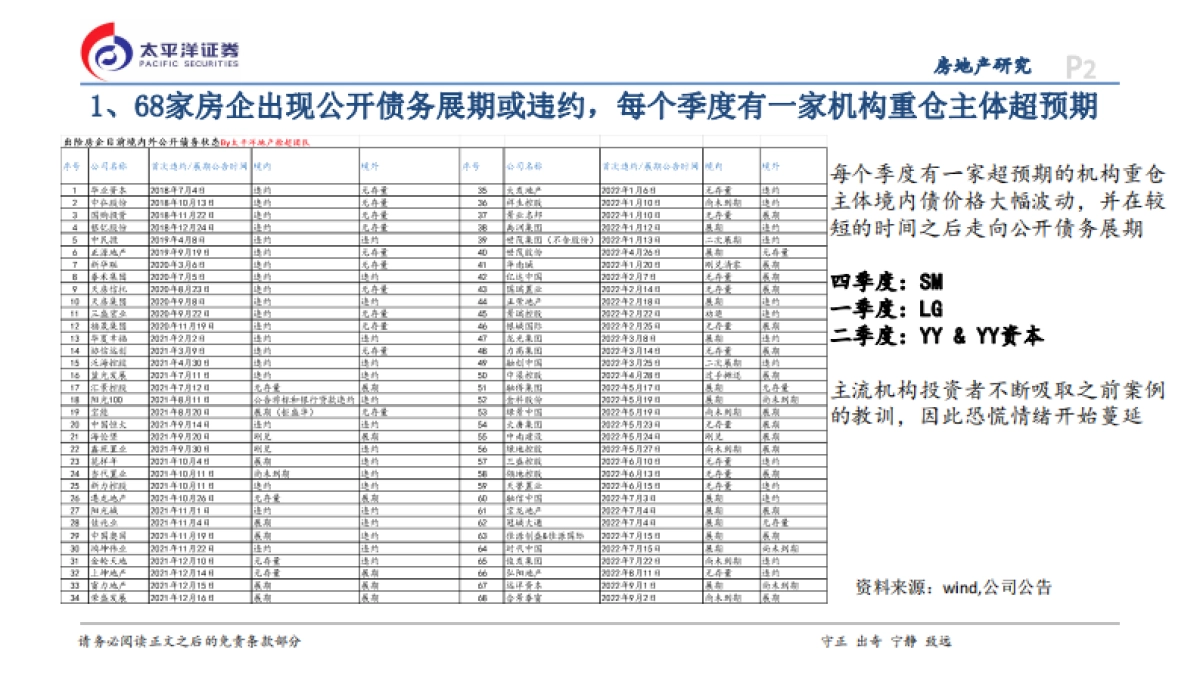
Task: Click the footer disclaimer 请务必阅读正文之后的免责条款部分
Action: pyautogui.click(x=189, y=641)
